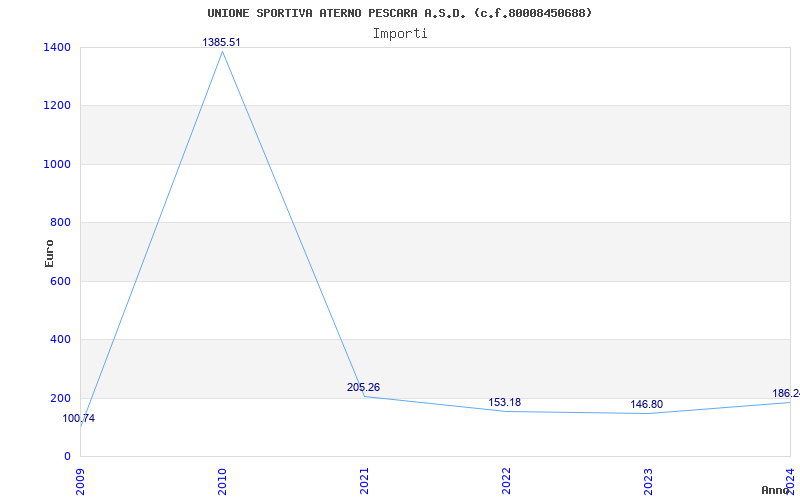Click the 800 y-axis tick label
800x500 pixels.
60,222
